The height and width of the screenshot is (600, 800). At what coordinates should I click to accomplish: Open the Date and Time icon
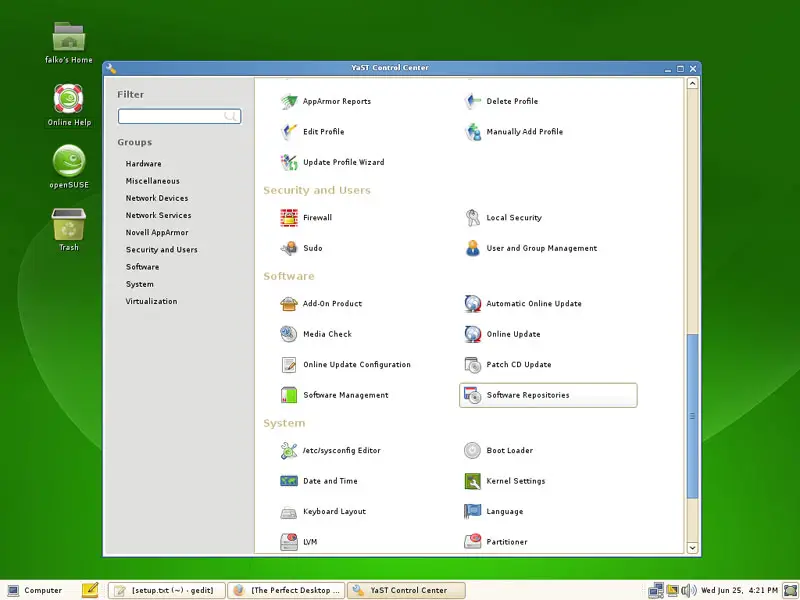pyautogui.click(x=289, y=481)
